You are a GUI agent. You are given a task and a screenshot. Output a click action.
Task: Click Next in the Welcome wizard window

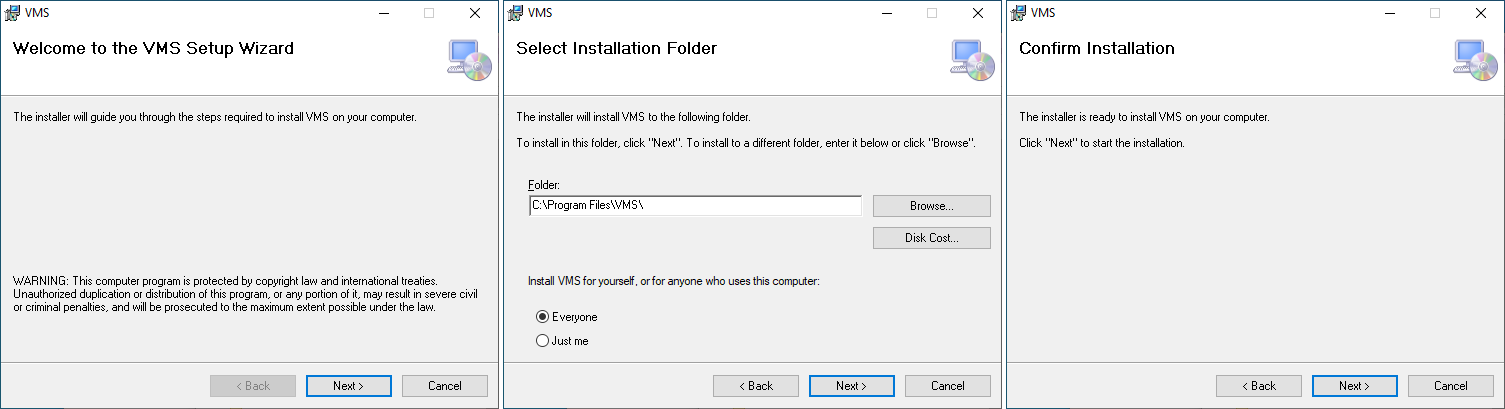(x=349, y=386)
